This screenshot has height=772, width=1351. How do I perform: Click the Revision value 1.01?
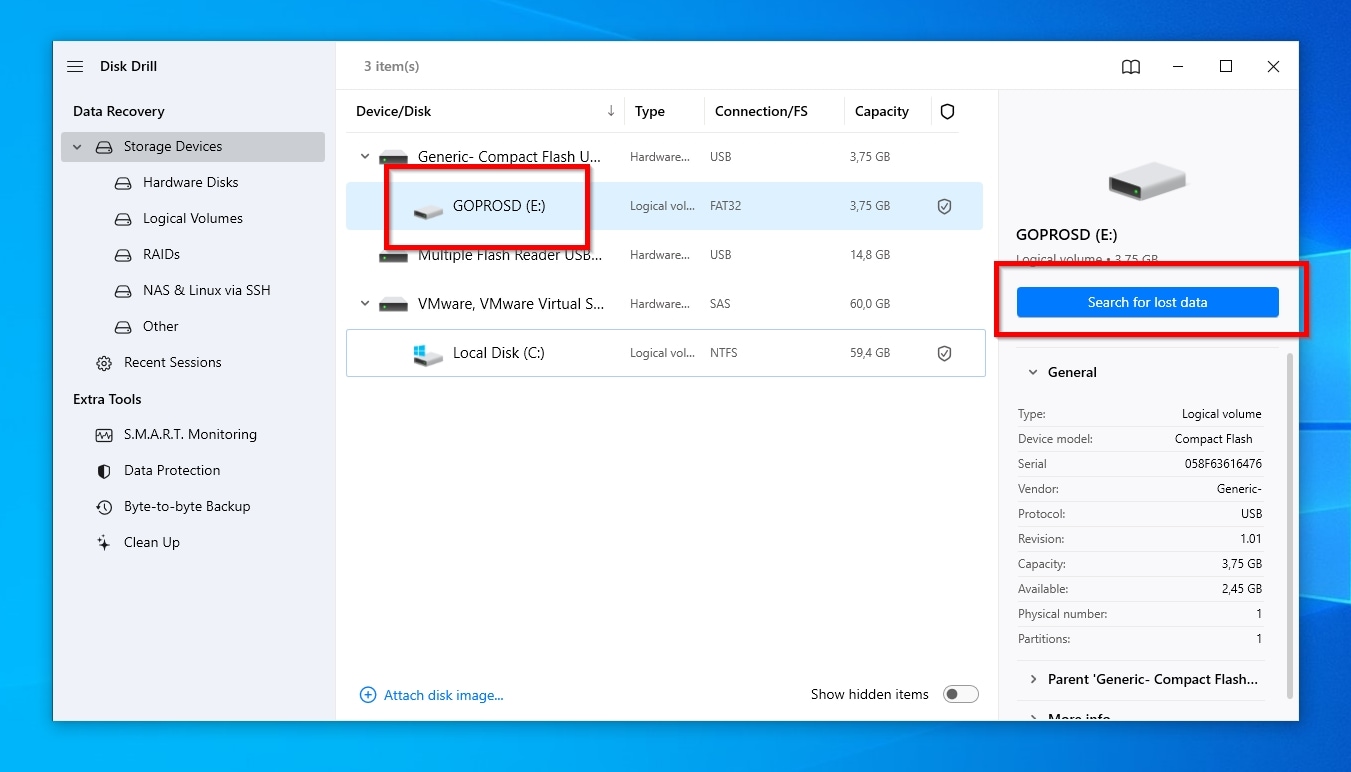[1250, 539]
